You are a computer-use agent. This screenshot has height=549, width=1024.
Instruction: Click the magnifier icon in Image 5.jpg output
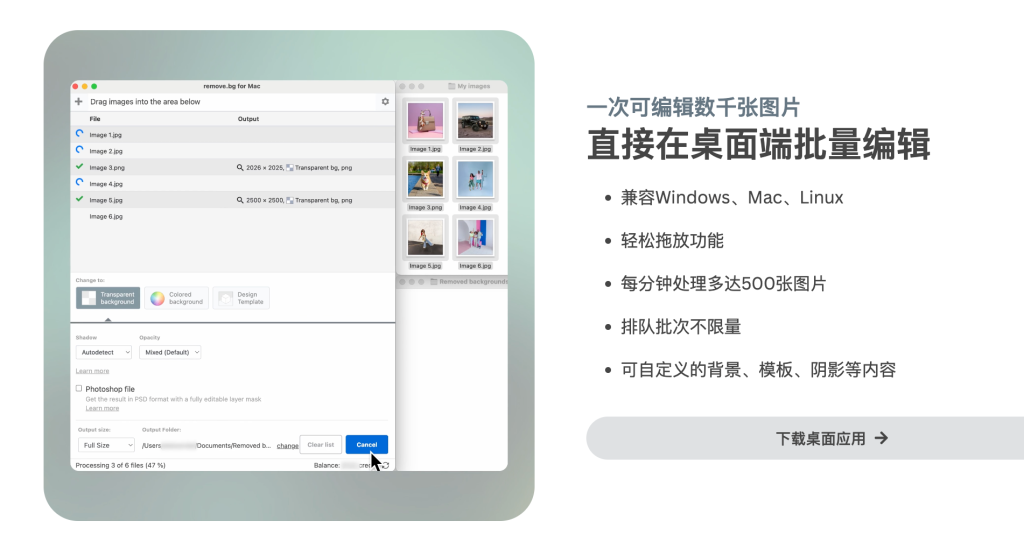point(240,200)
